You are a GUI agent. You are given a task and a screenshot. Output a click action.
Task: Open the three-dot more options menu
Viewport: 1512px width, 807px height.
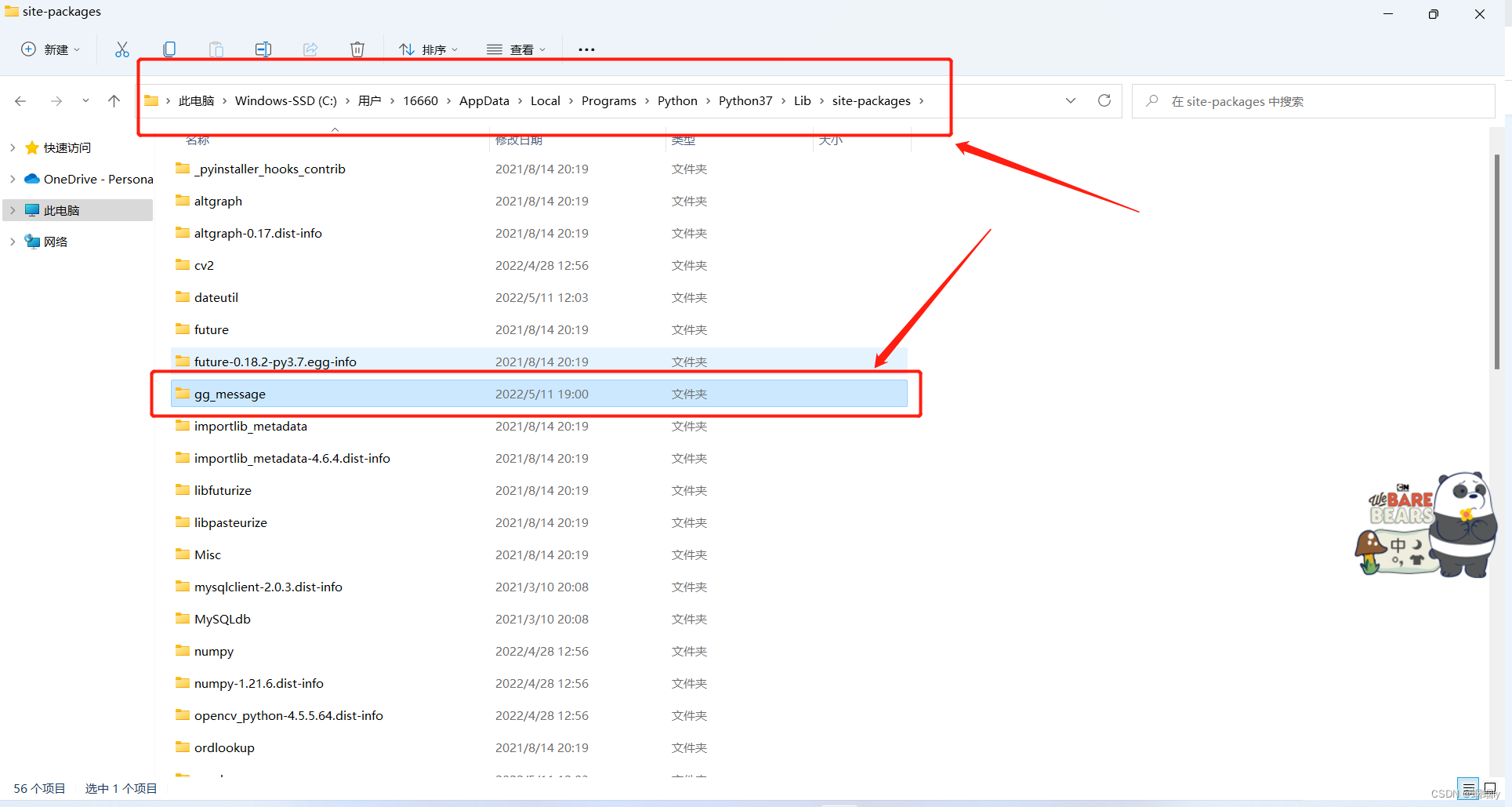point(586,49)
